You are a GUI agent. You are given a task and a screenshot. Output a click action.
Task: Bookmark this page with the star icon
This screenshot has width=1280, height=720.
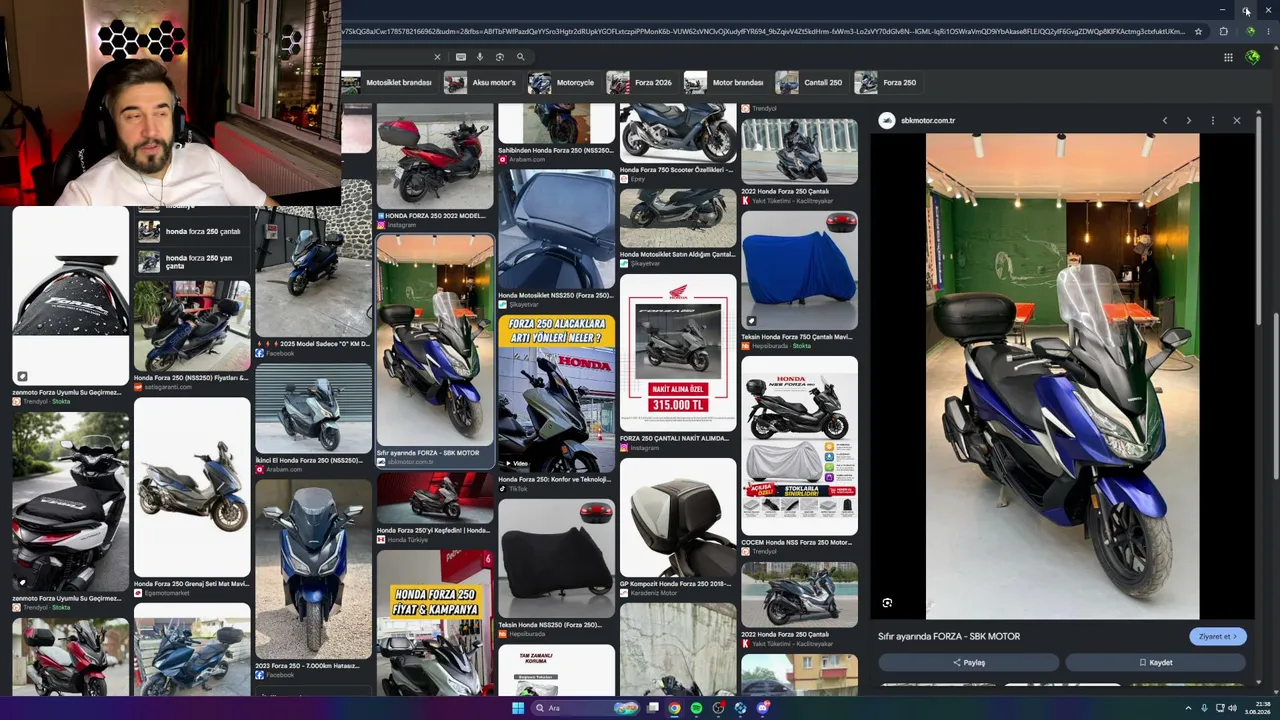1198,31
